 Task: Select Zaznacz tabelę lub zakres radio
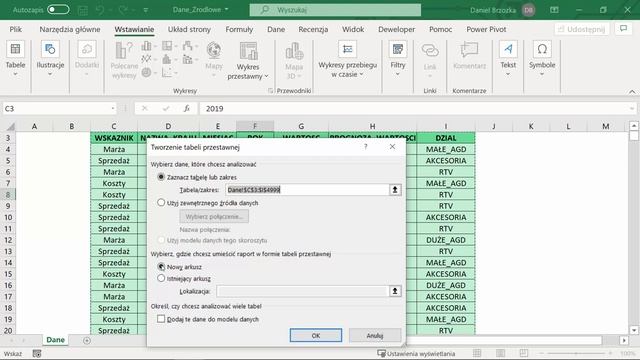161,177
